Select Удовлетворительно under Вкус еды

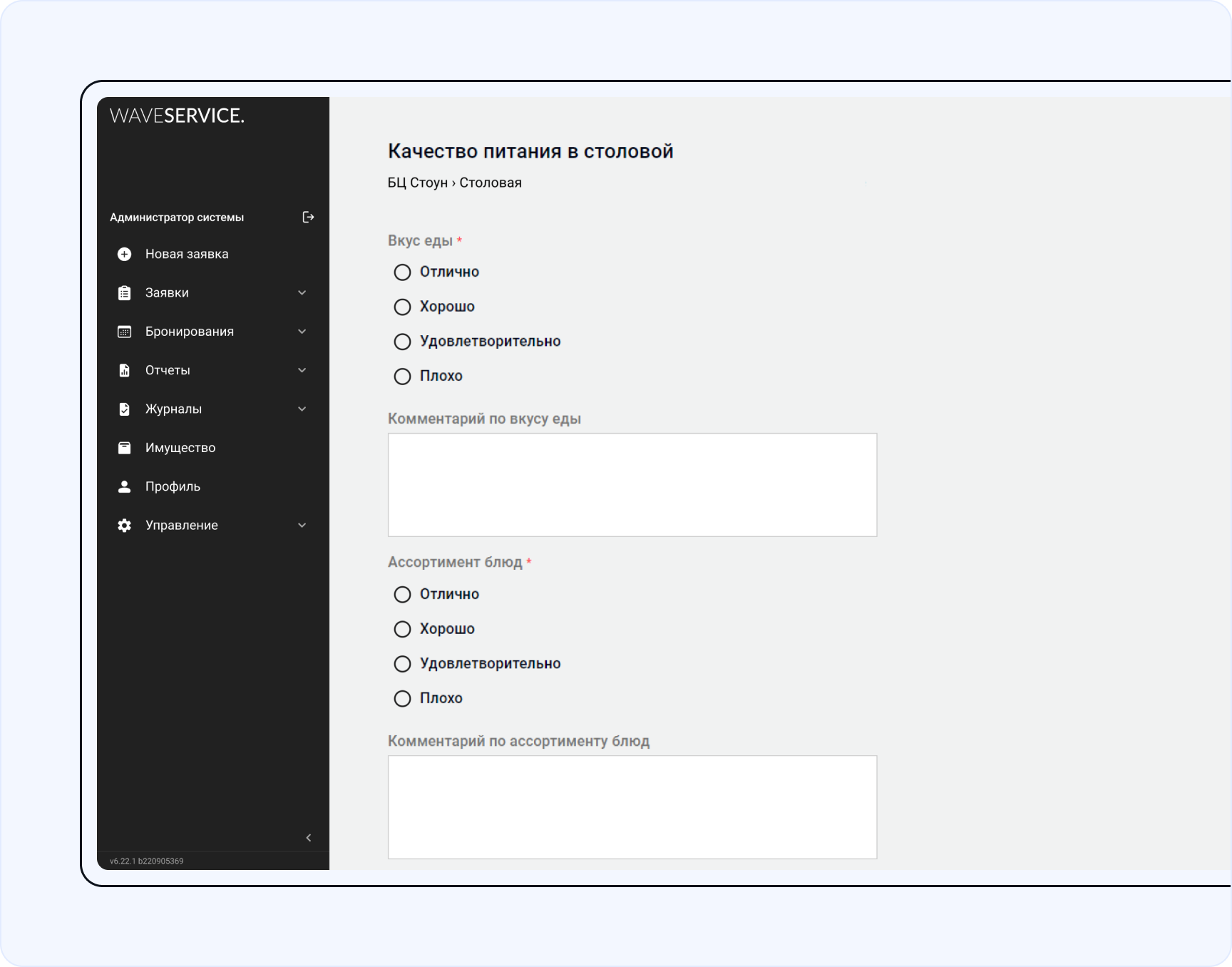tap(403, 342)
